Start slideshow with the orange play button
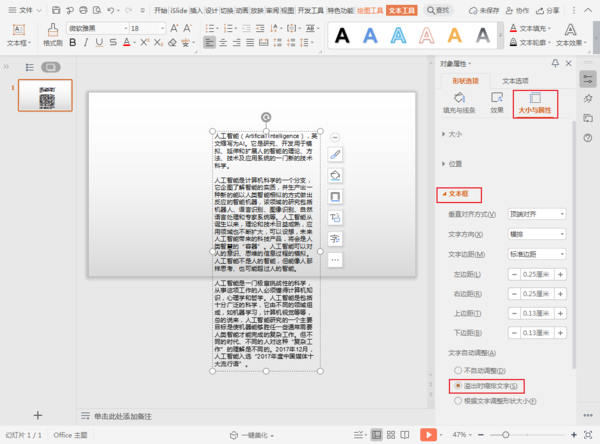The width and height of the screenshot is (600, 444). [x=428, y=435]
